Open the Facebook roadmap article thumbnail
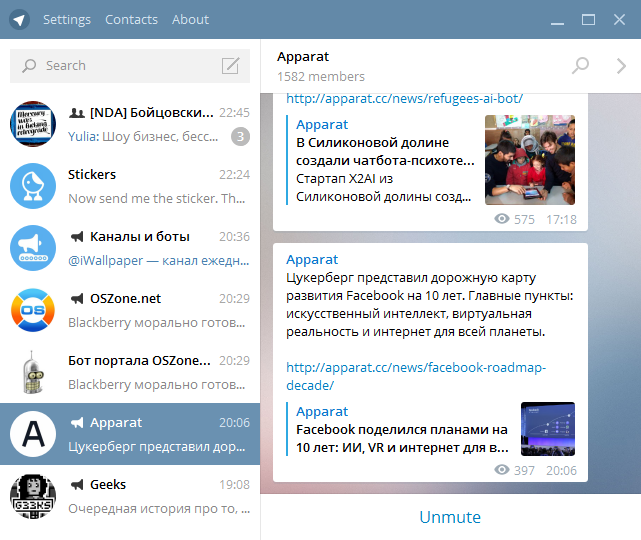Viewport: 641px width, 540px height. coord(547,429)
